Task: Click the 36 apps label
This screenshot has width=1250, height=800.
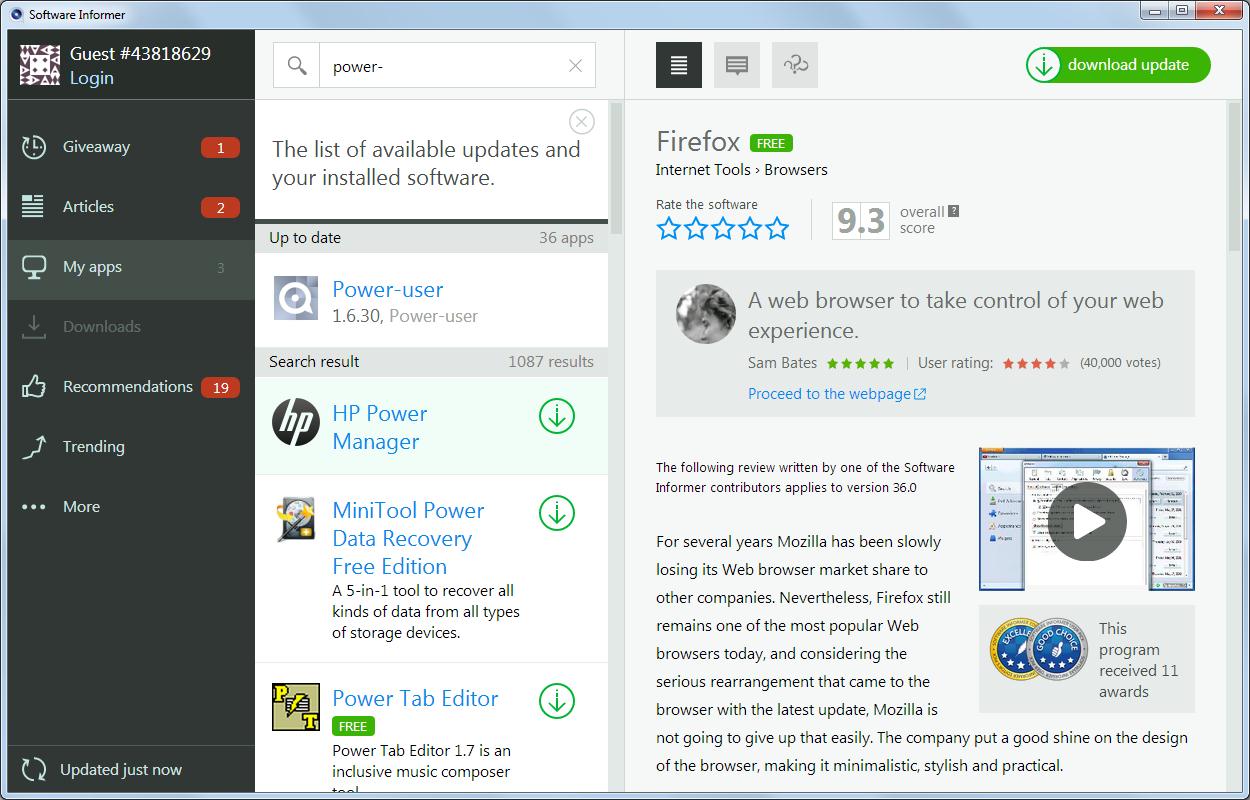Action: tap(566, 238)
